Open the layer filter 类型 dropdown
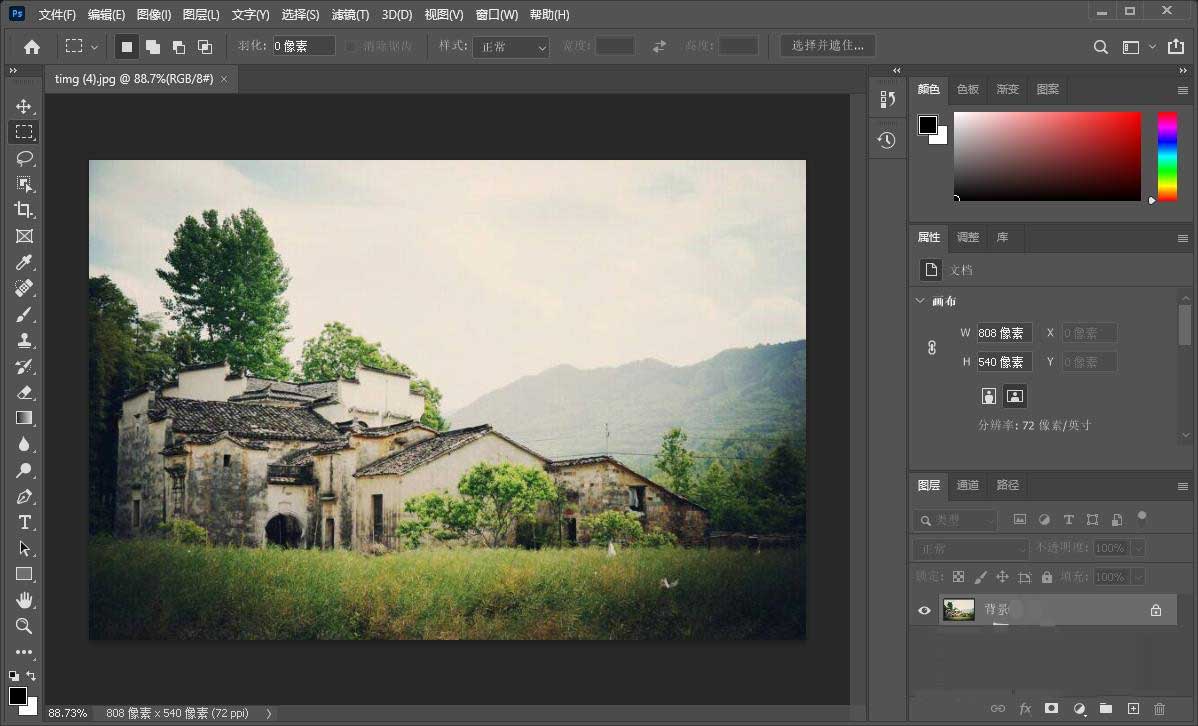1198x726 pixels. pyautogui.click(x=955, y=520)
